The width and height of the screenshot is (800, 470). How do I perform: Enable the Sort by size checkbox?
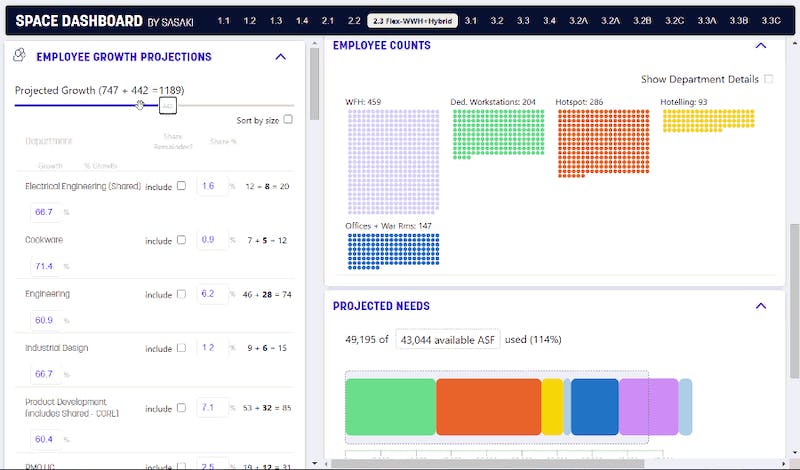point(288,120)
